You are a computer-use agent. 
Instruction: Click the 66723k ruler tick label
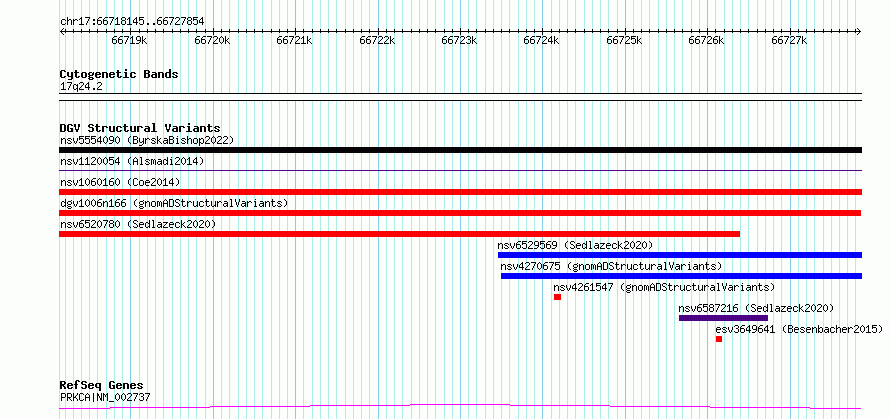pyautogui.click(x=460, y=41)
